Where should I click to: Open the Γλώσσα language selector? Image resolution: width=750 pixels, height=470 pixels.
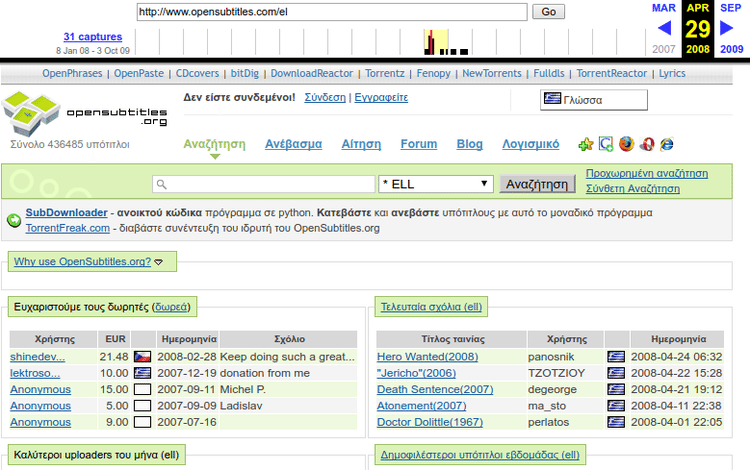pos(594,100)
